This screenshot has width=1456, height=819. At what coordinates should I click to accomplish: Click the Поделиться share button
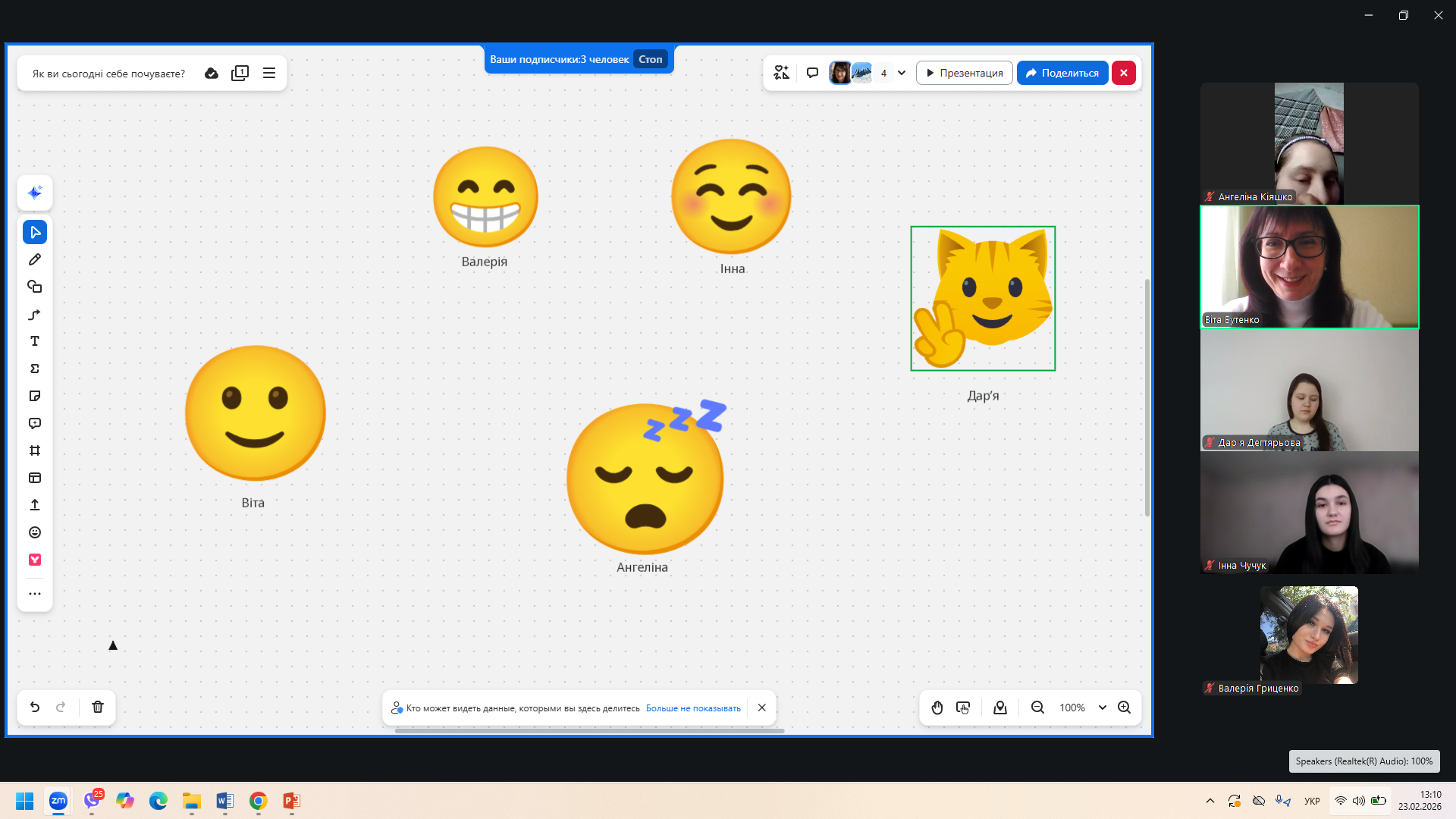point(1062,73)
